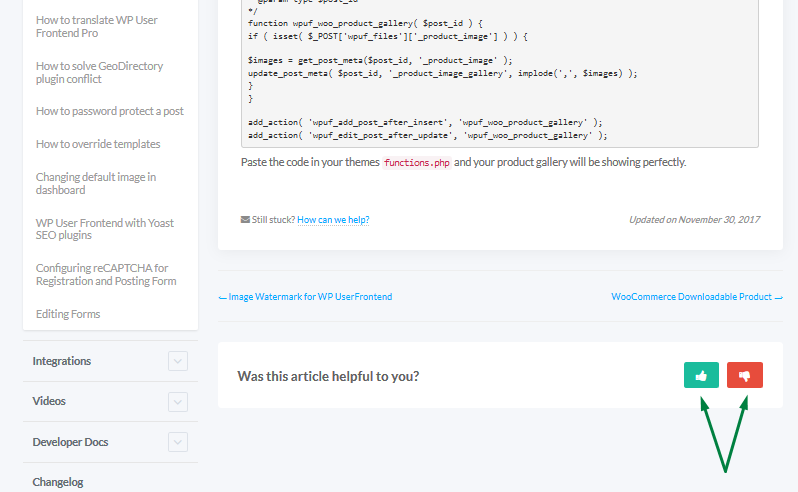Click the green thumbs-up helpful button
This screenshot has width=798, height=492.
pos(701,375)
